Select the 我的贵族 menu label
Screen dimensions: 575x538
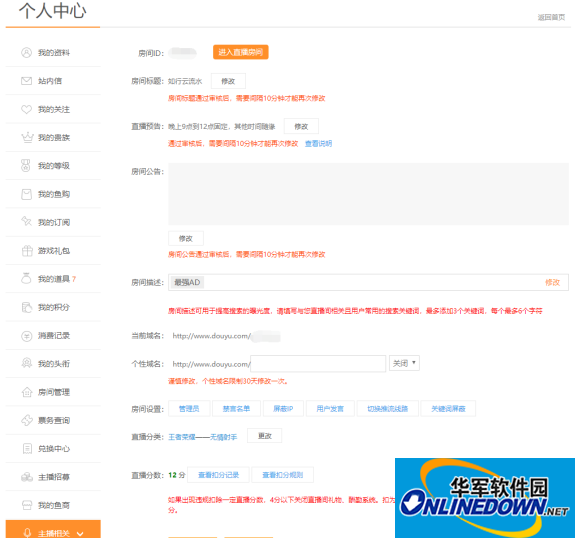(54, 138)
